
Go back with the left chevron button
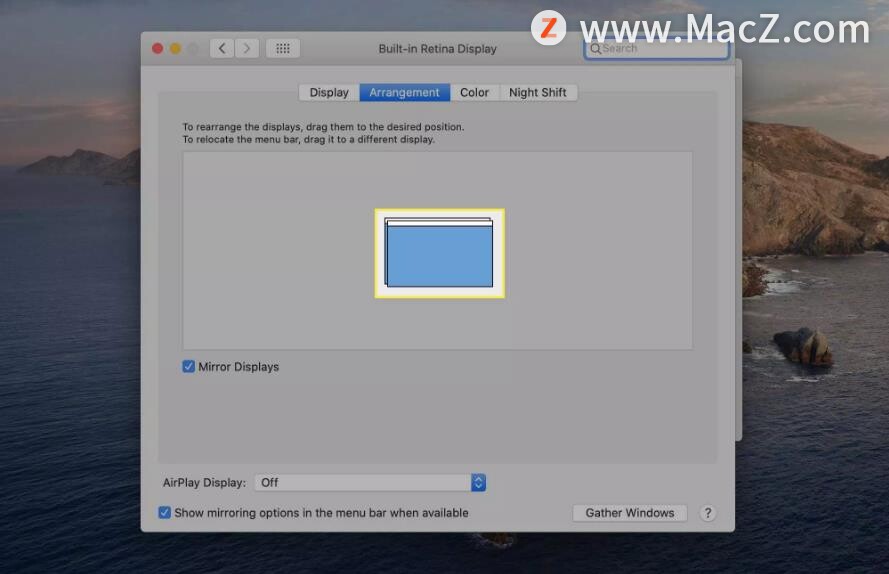click(x=222, y=49)
